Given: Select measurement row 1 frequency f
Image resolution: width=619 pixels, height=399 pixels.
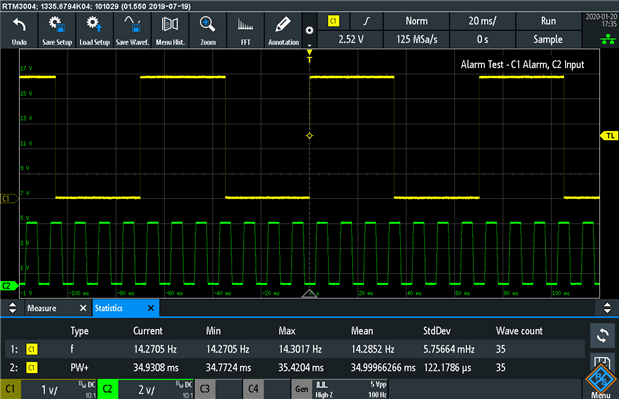Looking at the screenshot, I should click(294, 349).
